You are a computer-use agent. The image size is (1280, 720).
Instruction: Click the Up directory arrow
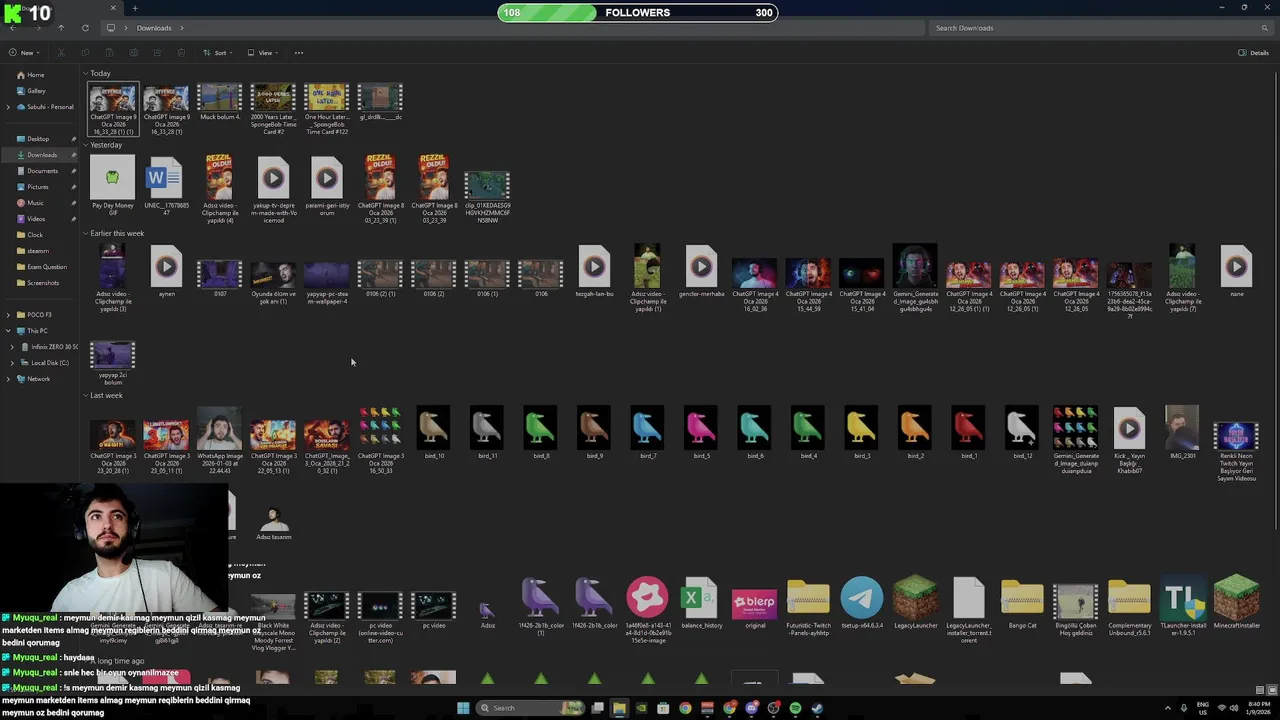click(x=61, y=28)
